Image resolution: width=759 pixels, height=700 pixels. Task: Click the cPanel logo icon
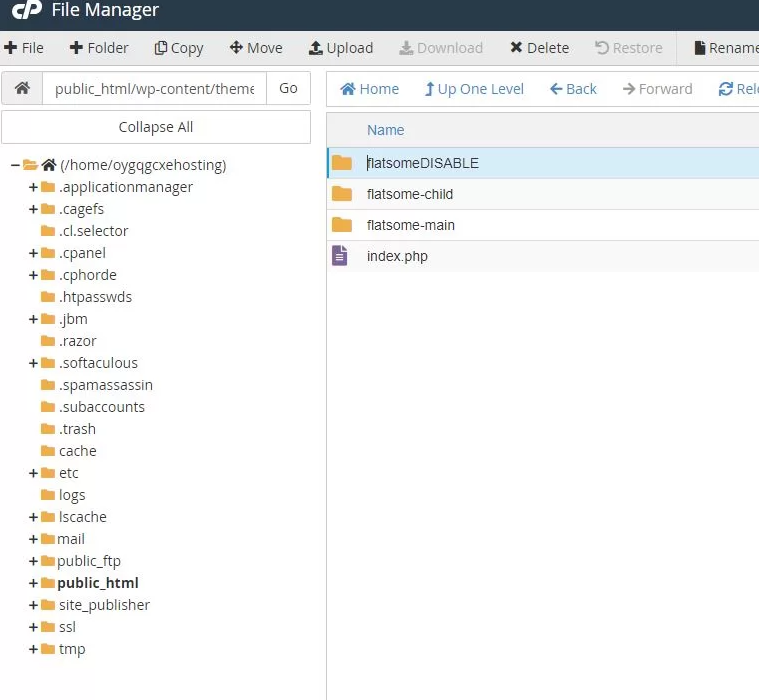click(27, 9)
